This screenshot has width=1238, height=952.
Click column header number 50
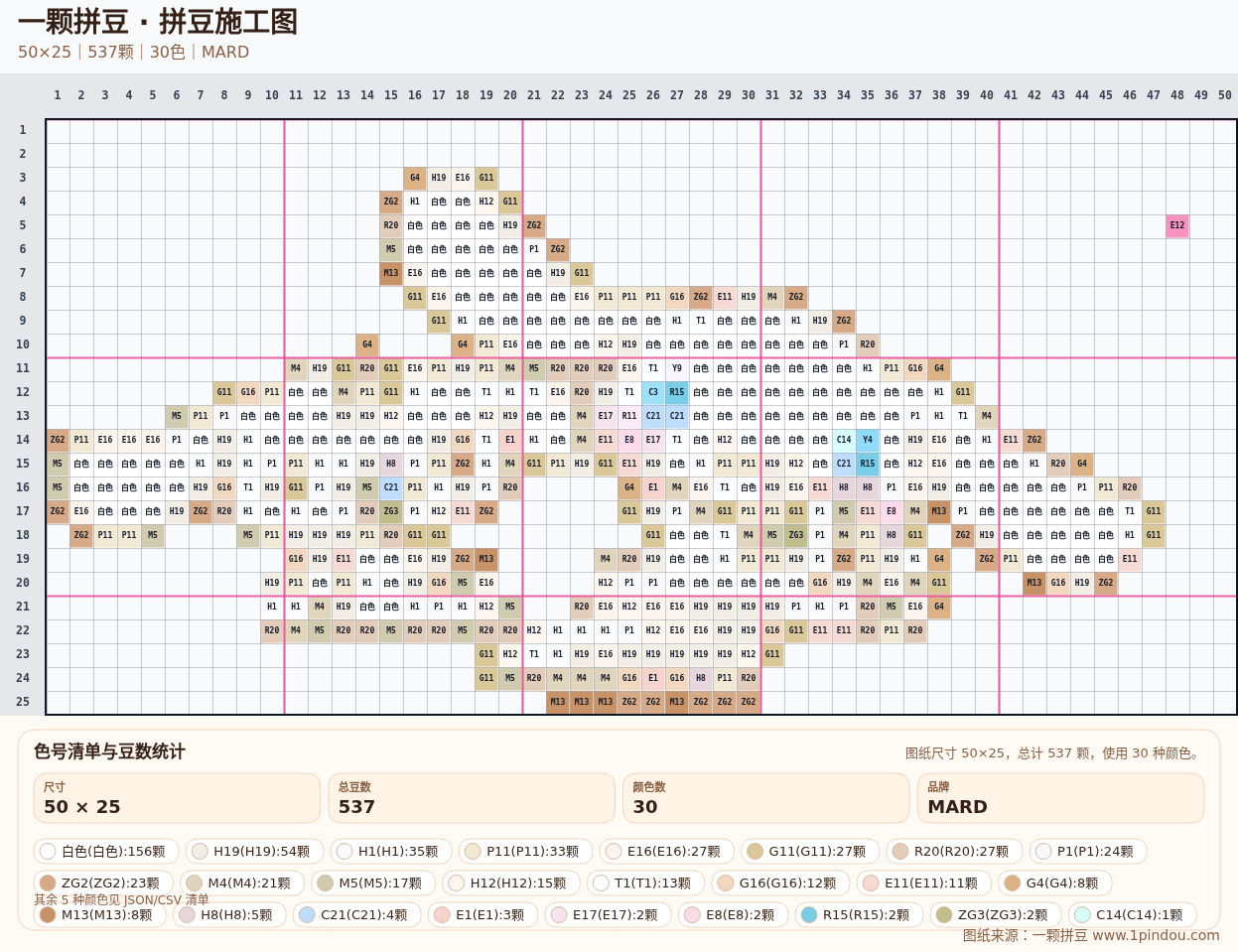click(1225, 95)
